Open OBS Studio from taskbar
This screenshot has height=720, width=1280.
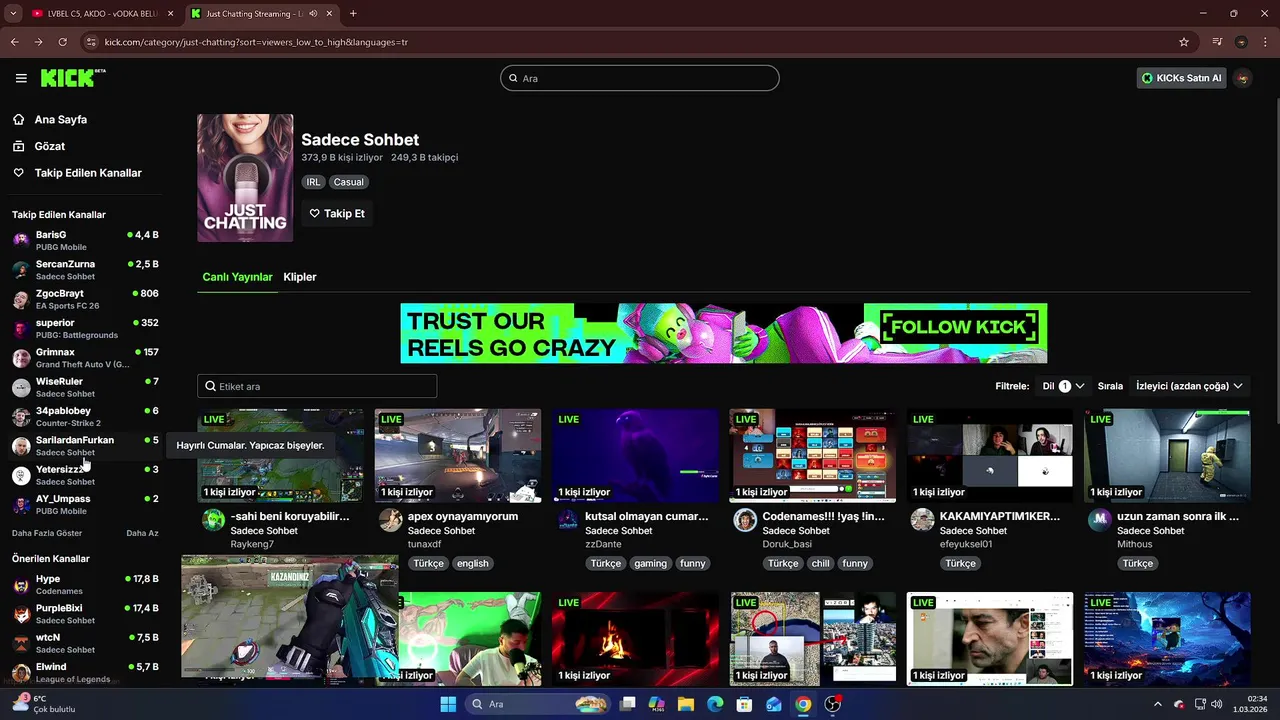(833, 704)
